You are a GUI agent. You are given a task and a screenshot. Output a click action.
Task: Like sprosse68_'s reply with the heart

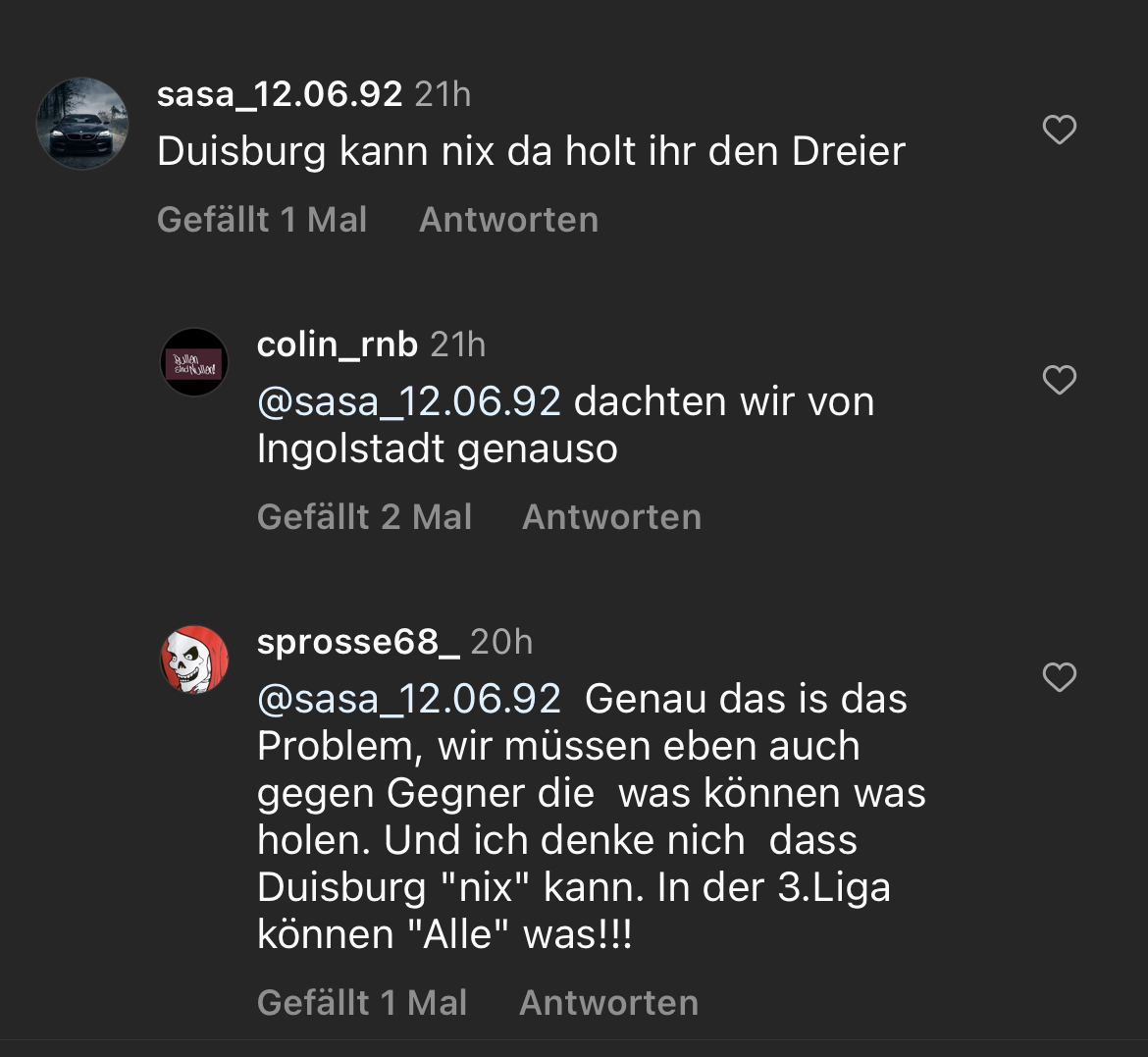(x=1059, y=677)
